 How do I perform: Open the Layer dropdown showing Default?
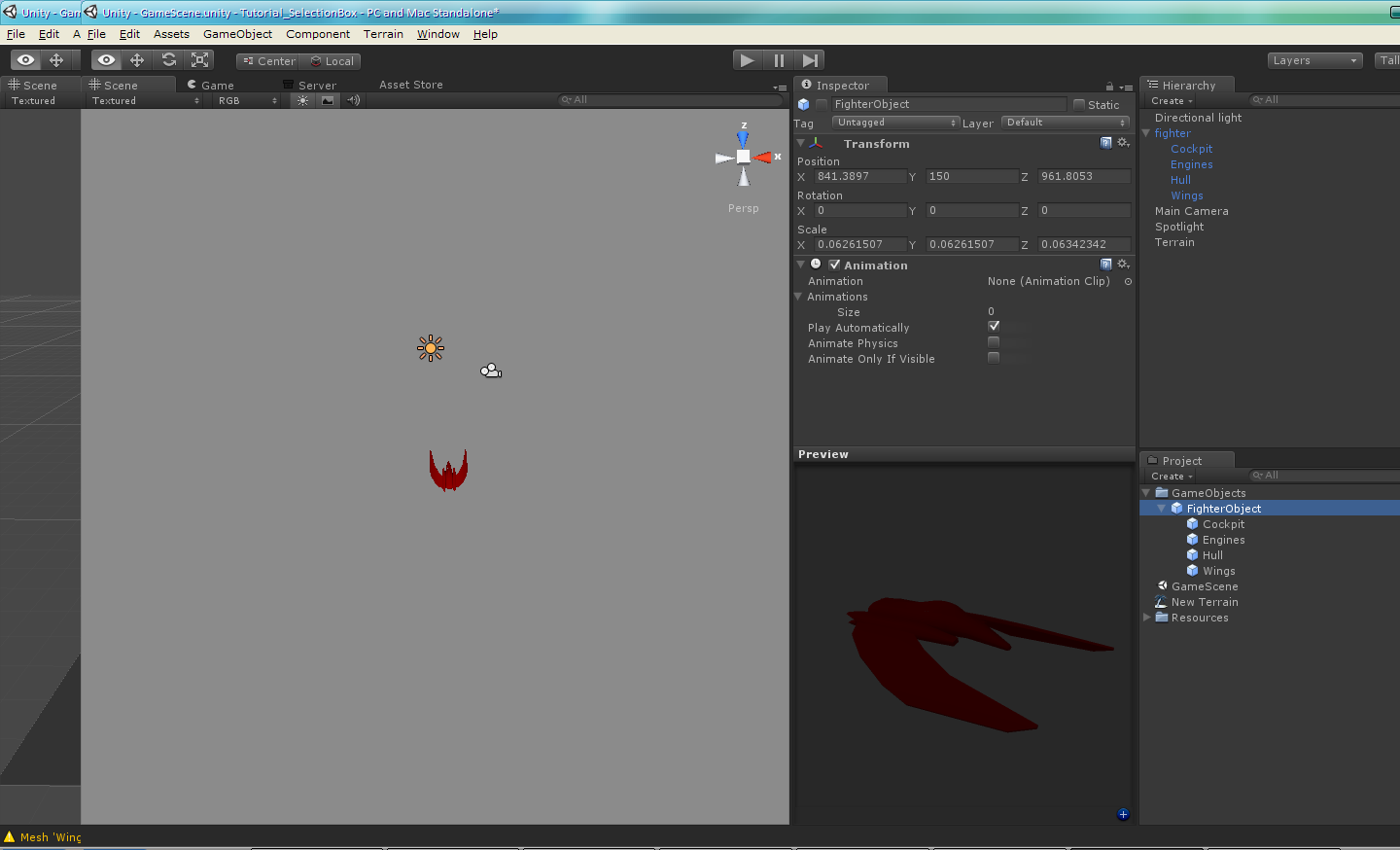pyautogui.click(x=1066, y=123)
